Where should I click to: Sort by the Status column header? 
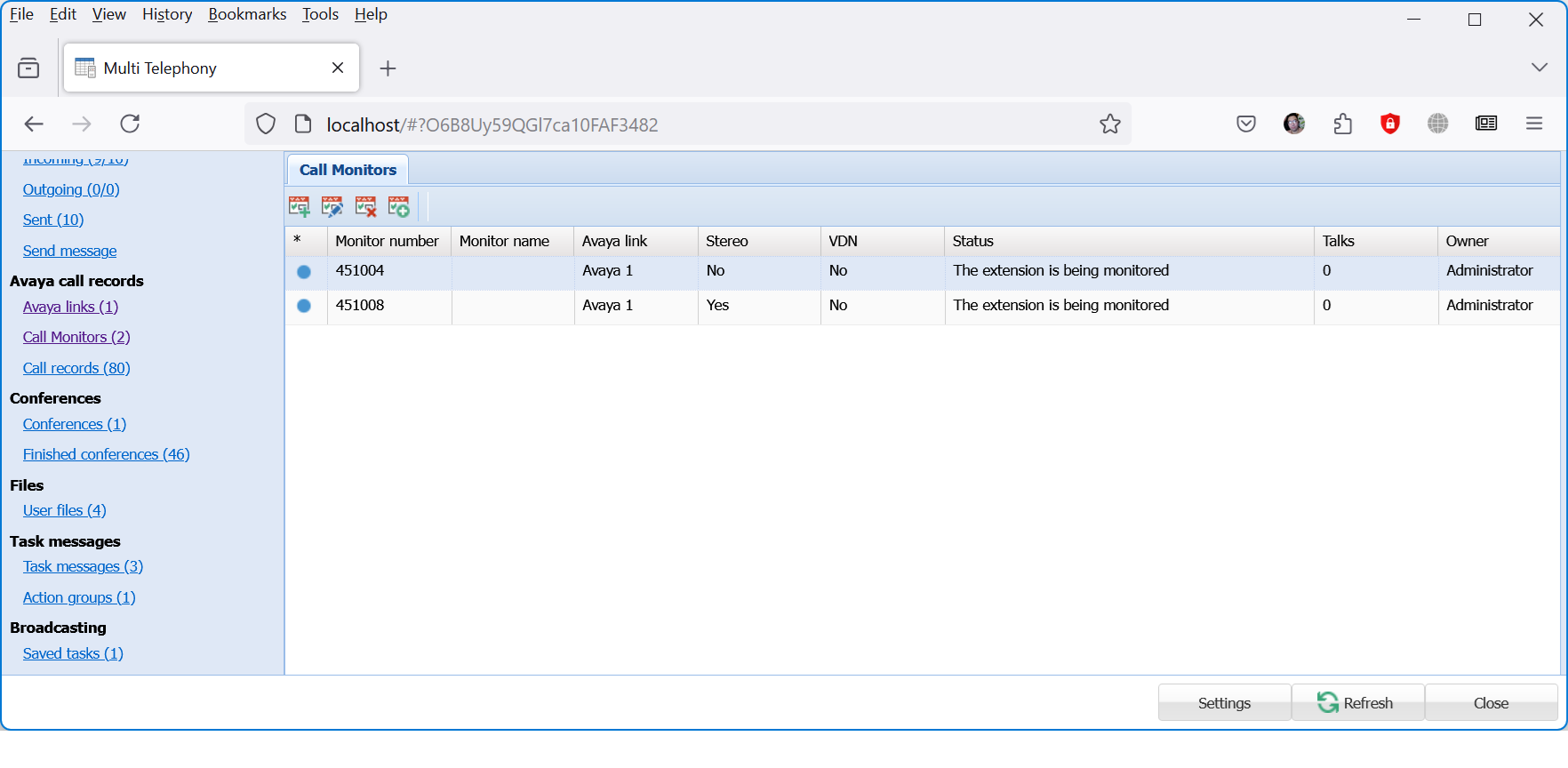click(1130, 241)
